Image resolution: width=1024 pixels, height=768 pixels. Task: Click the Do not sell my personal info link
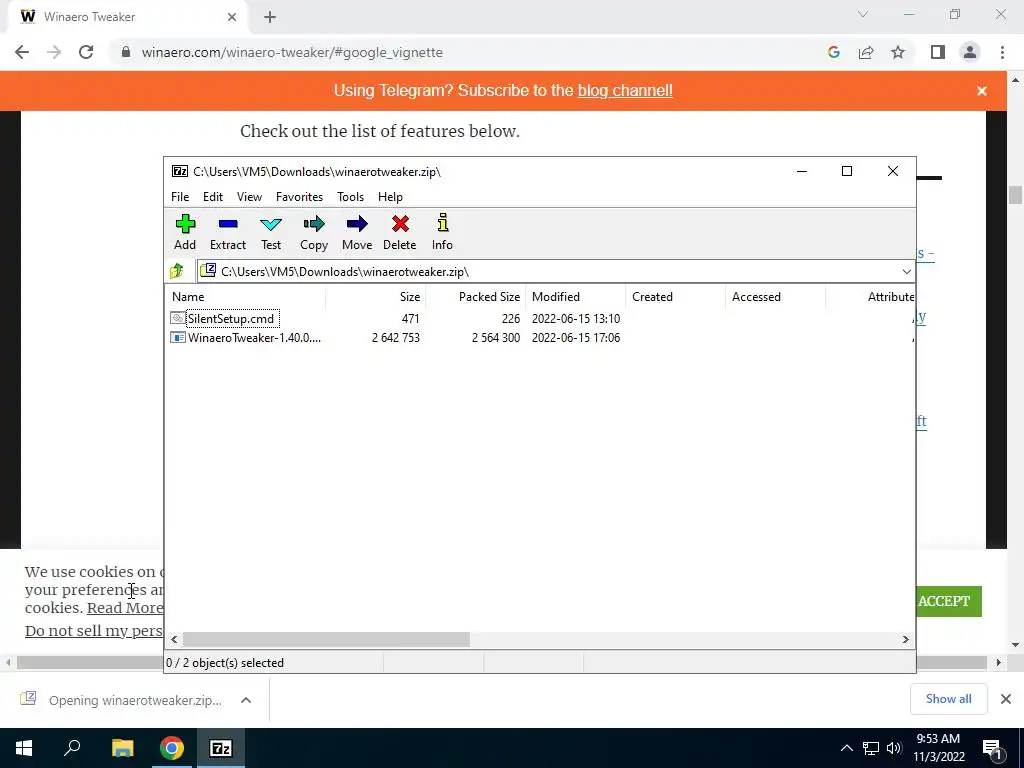(x=93, y=631)
